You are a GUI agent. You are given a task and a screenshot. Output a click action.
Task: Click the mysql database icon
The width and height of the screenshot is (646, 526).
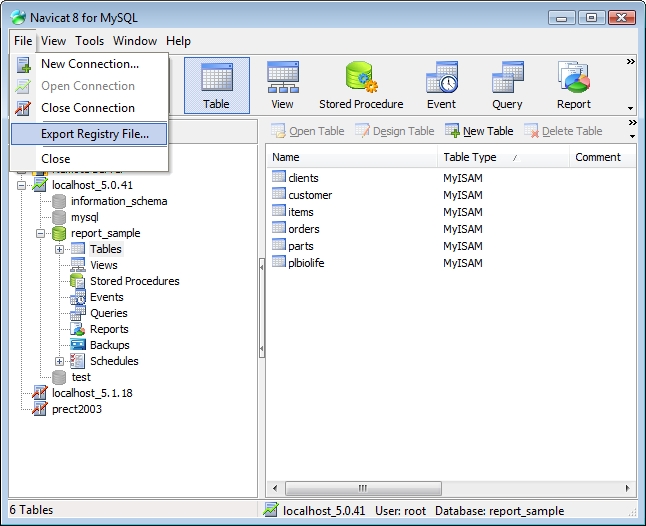[x=59, y=217]
